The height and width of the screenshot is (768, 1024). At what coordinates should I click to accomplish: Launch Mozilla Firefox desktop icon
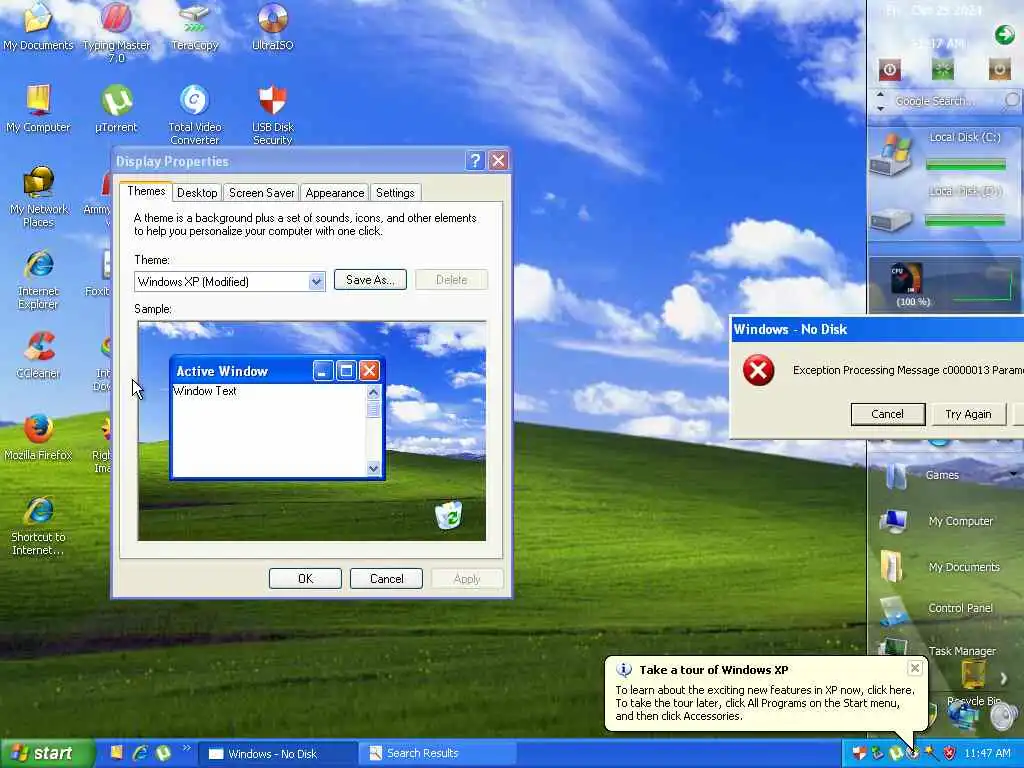38,438
